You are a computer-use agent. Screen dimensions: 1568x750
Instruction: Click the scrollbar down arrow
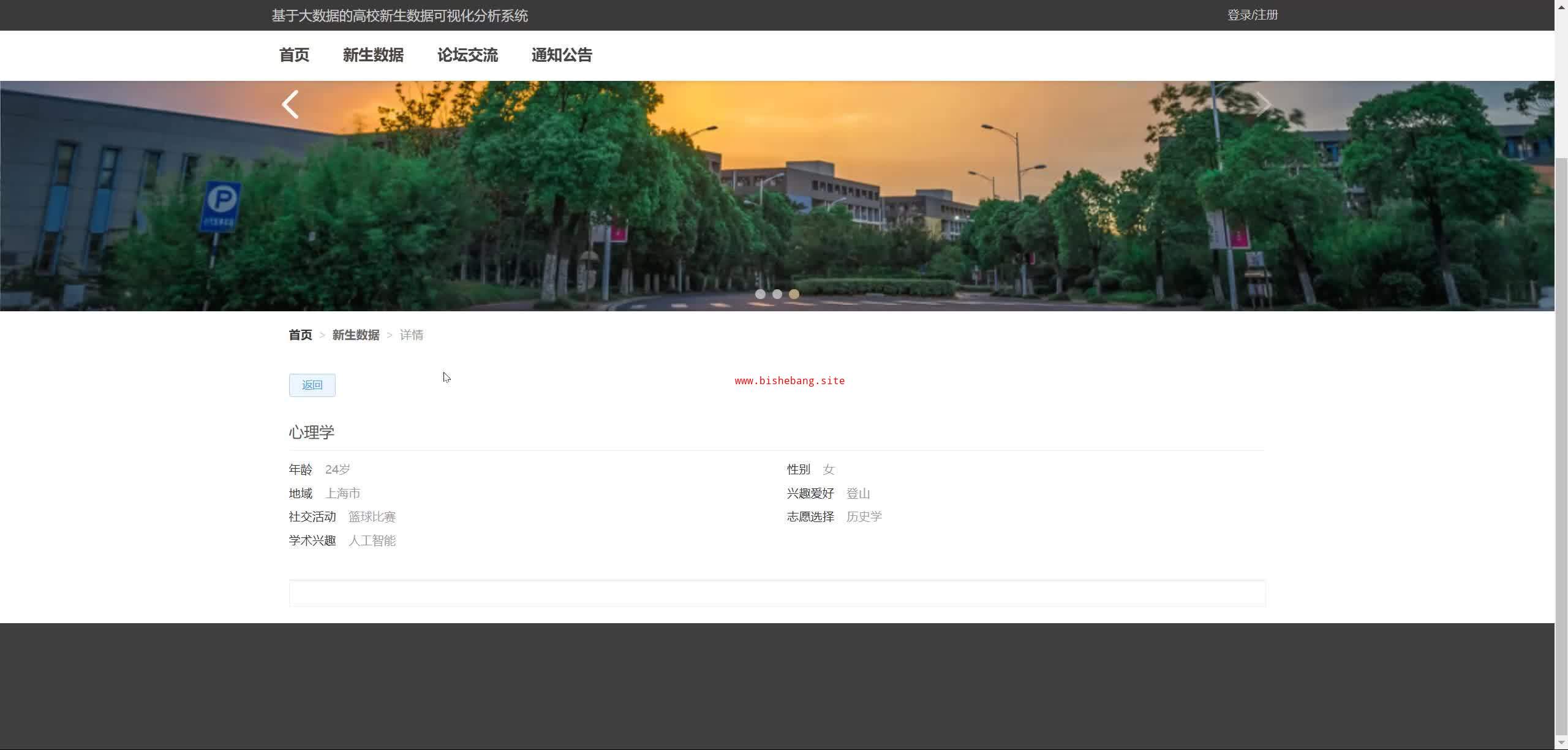coord(1561,743)
